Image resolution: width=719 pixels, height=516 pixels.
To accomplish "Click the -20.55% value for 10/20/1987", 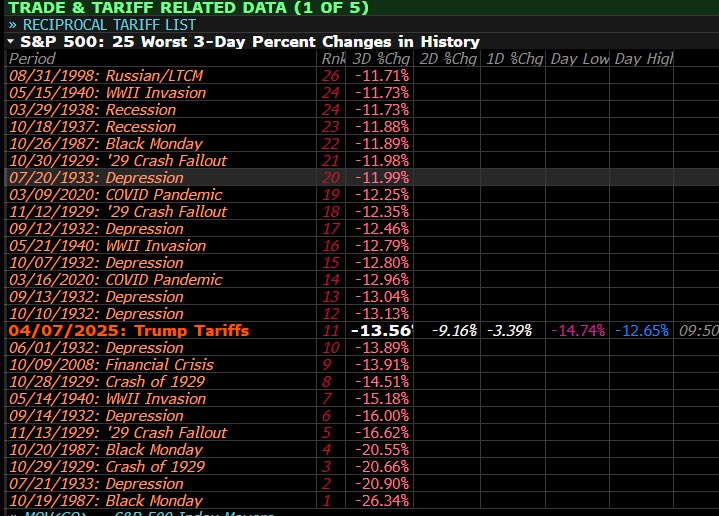I will pyautogui.click(x=382, y=449).
